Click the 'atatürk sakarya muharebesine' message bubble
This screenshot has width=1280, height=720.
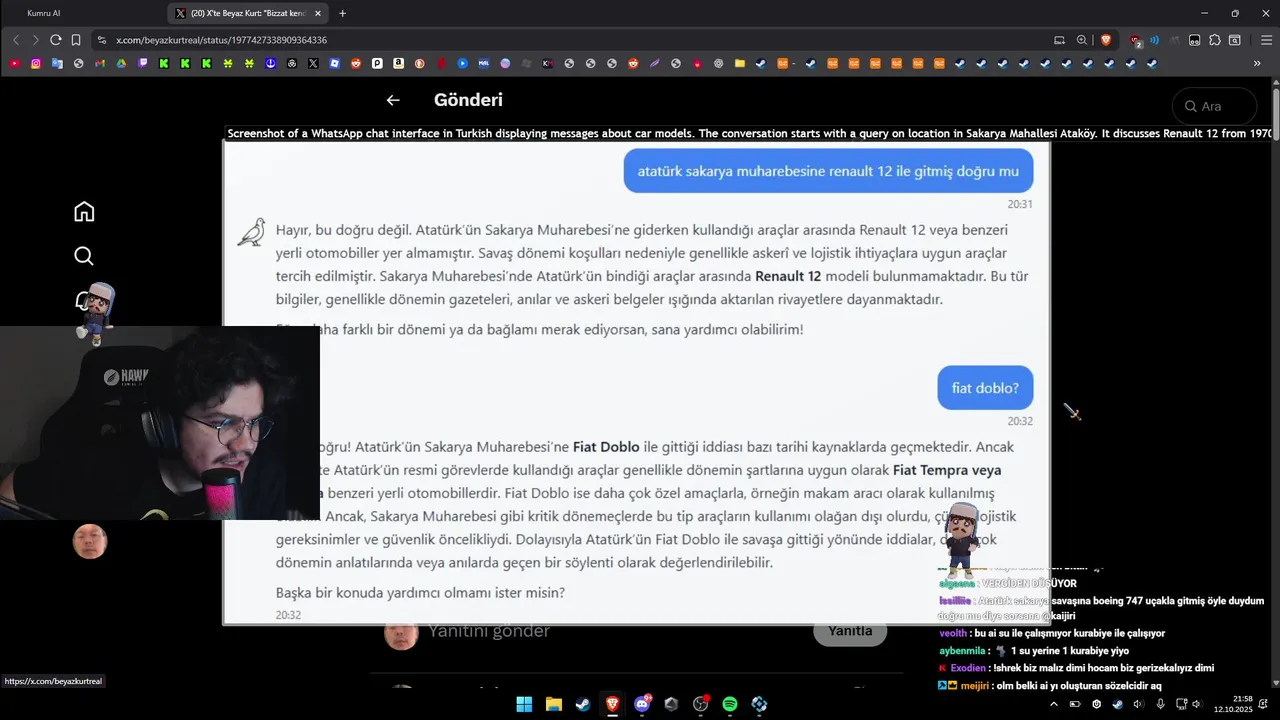[828, 171]
